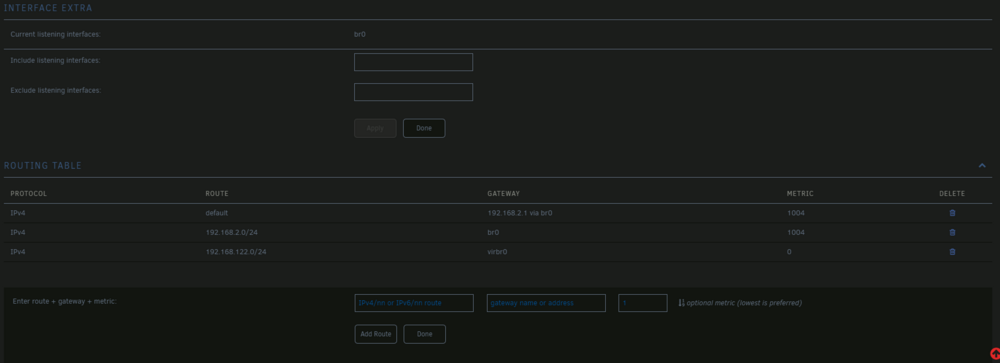Delete the 192.168.122.0/24 virbr0 route
Viewport: 1000px width, 363px height.
click(952, 251)
